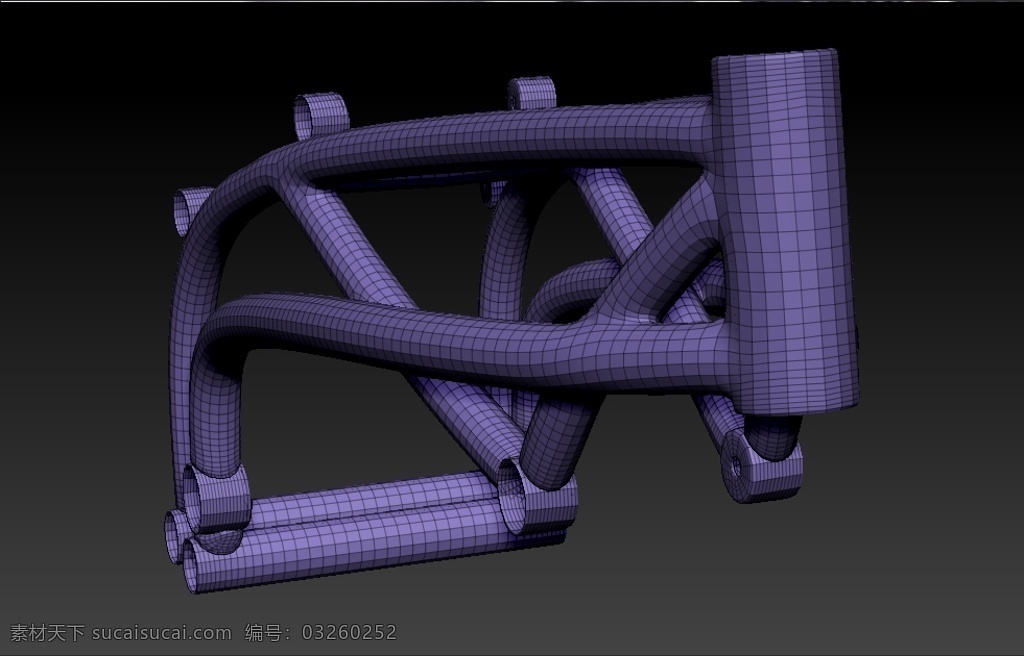Pick the mounting lug with the bolt hole

pyautogui.click(x=761, y=465)
